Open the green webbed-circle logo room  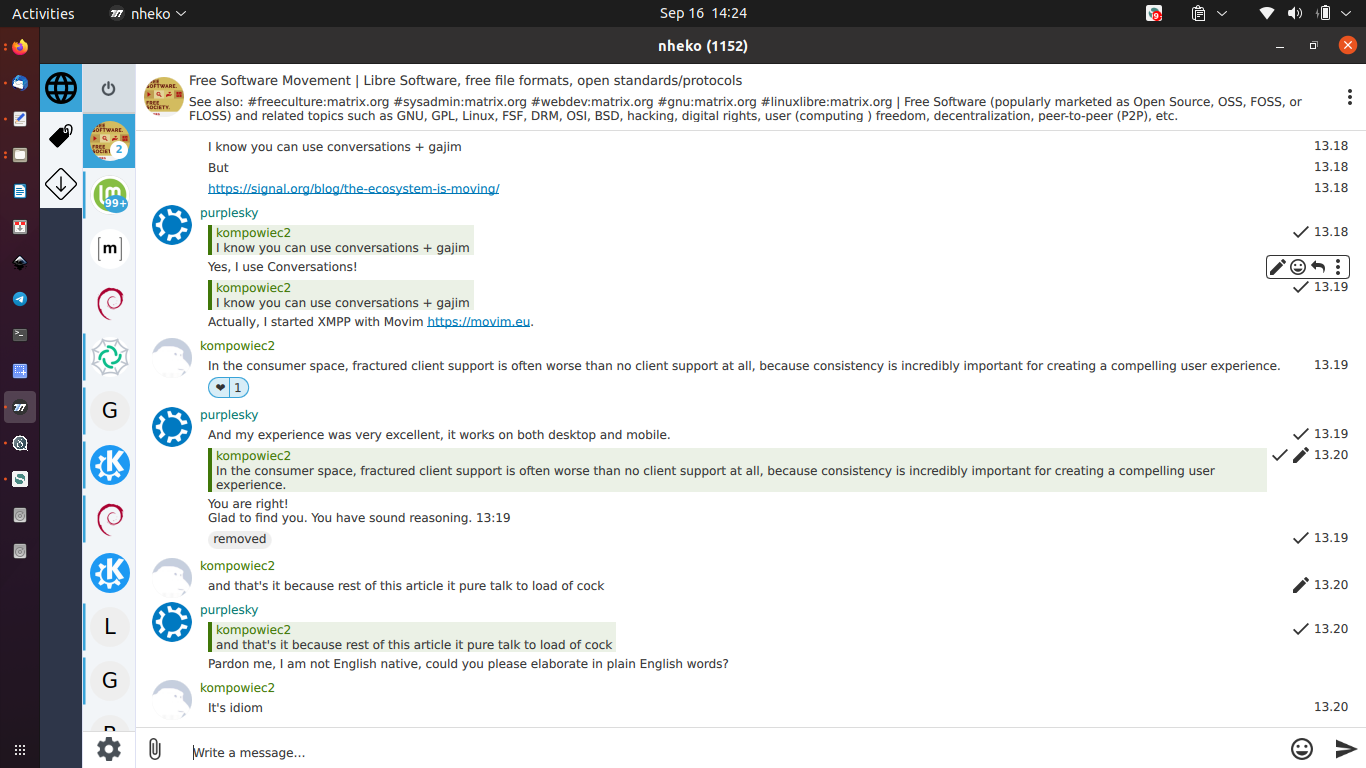pos(110,357)
